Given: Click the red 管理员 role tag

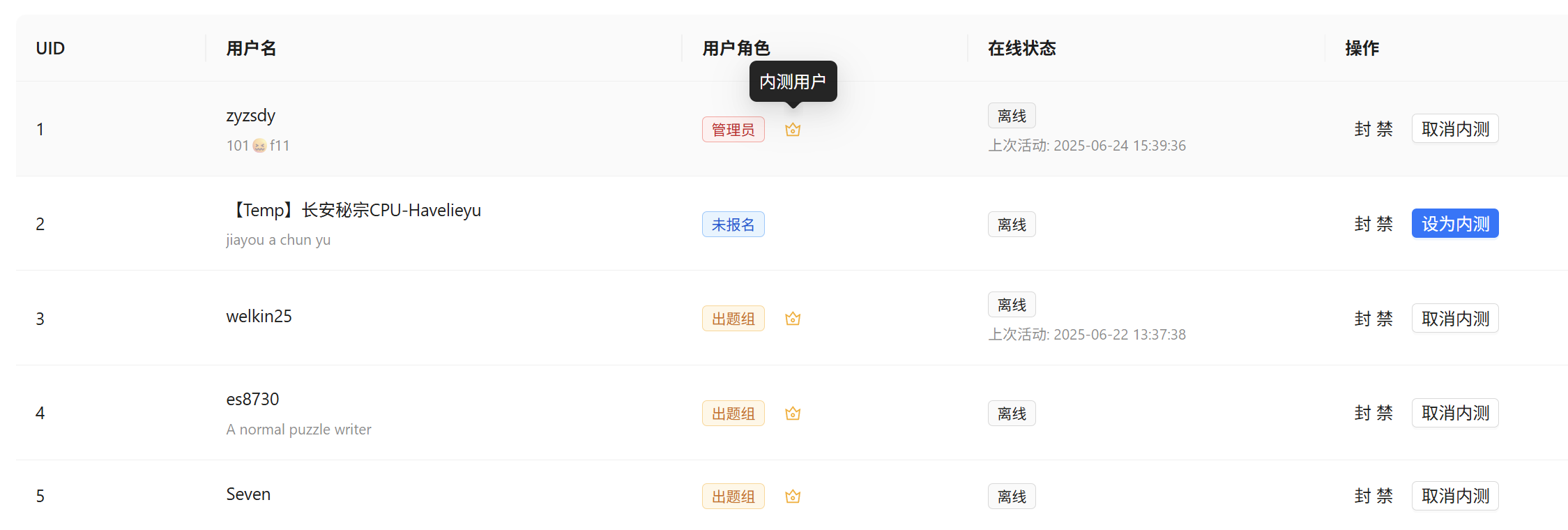Looking at the screenshot, I should (x=733, y=130).
